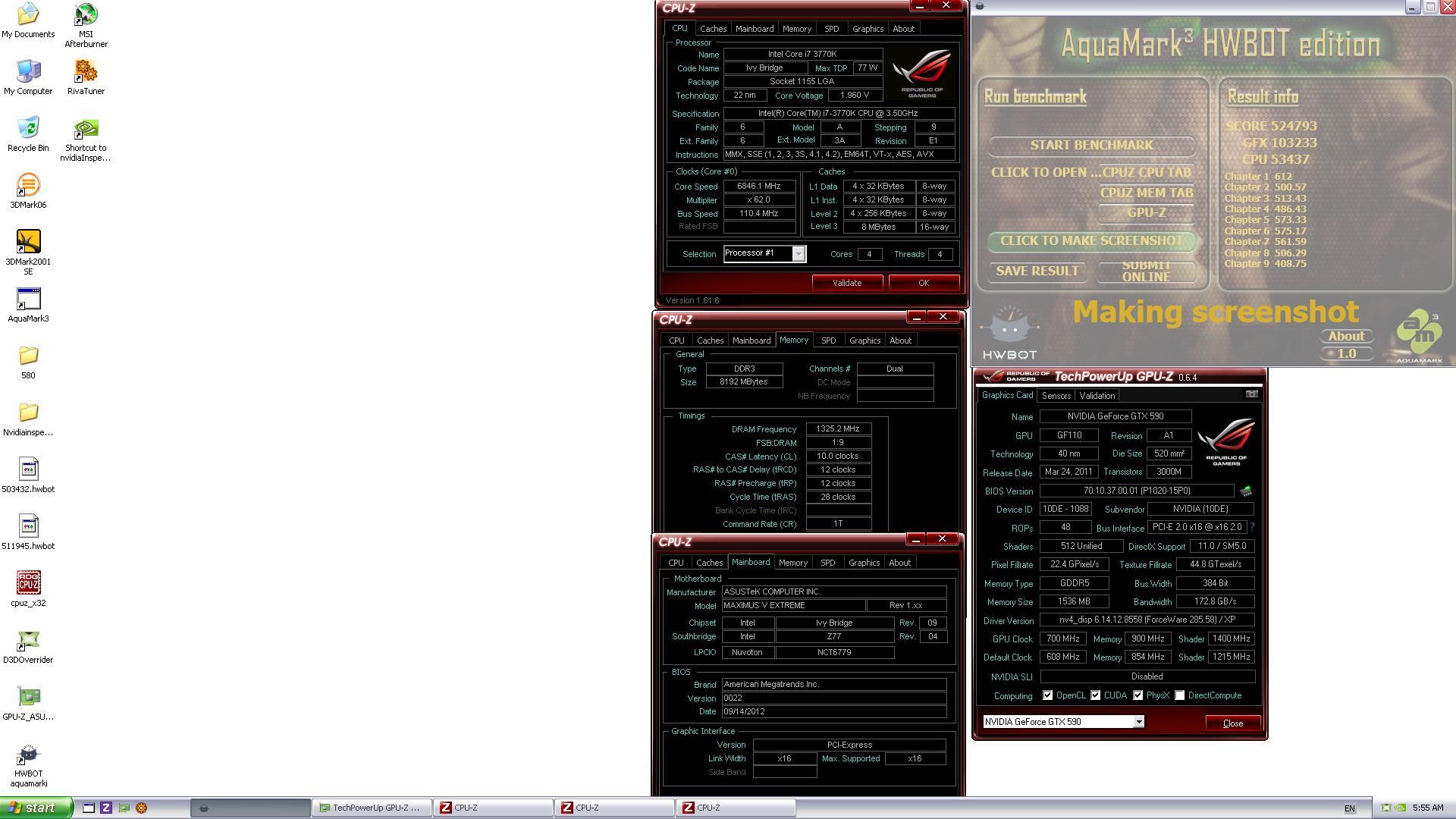
Task: Click the CPU-Z quick launch icon
Action: tap(106, 808)
